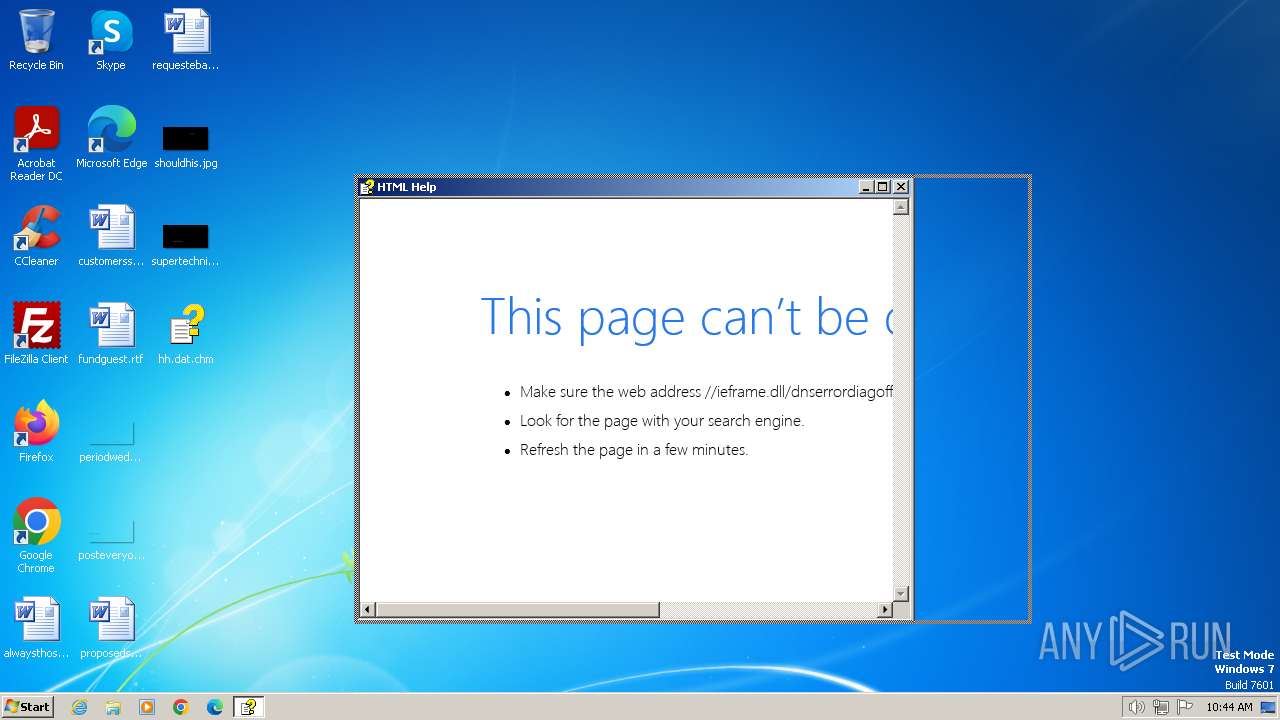The height and width of the screenshot is (720, 1280).
Task: Select the fundguest.rtf document
Action: [111, 334]
